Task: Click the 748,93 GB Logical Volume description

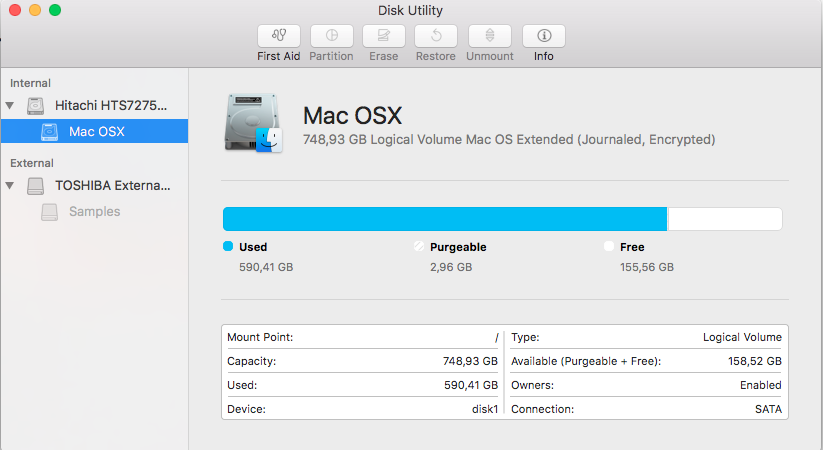Action: [509, 140]
